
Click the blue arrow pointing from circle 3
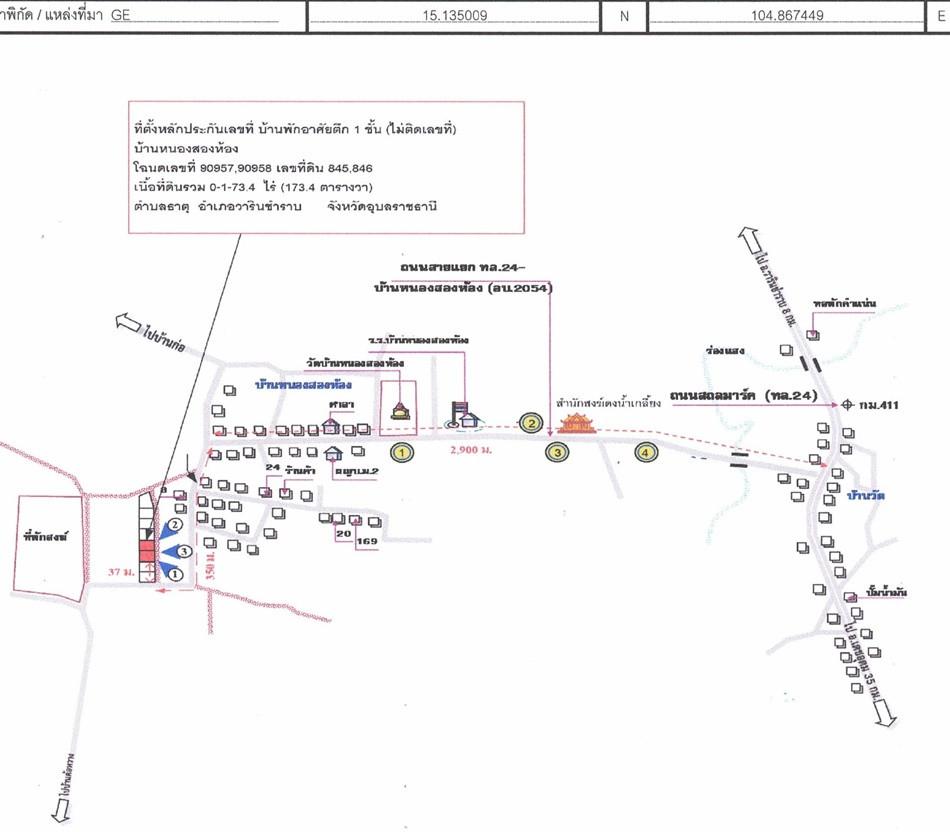(170, 551)
